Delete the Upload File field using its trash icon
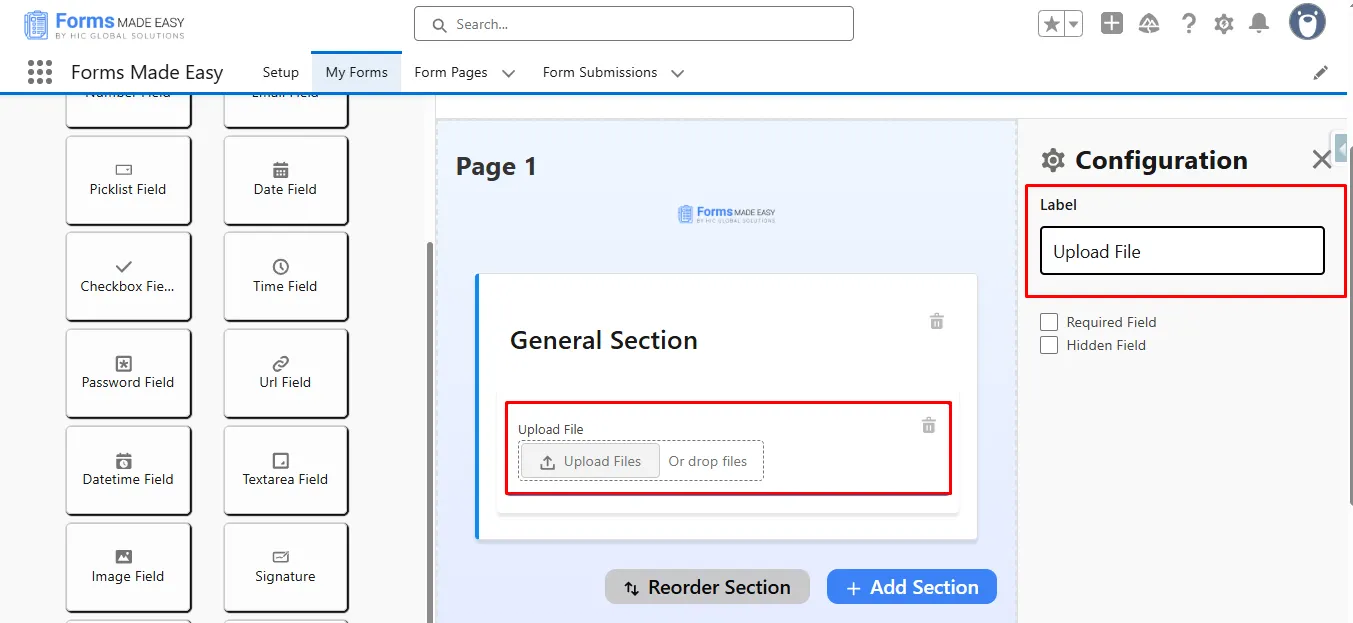 [929, 425]
